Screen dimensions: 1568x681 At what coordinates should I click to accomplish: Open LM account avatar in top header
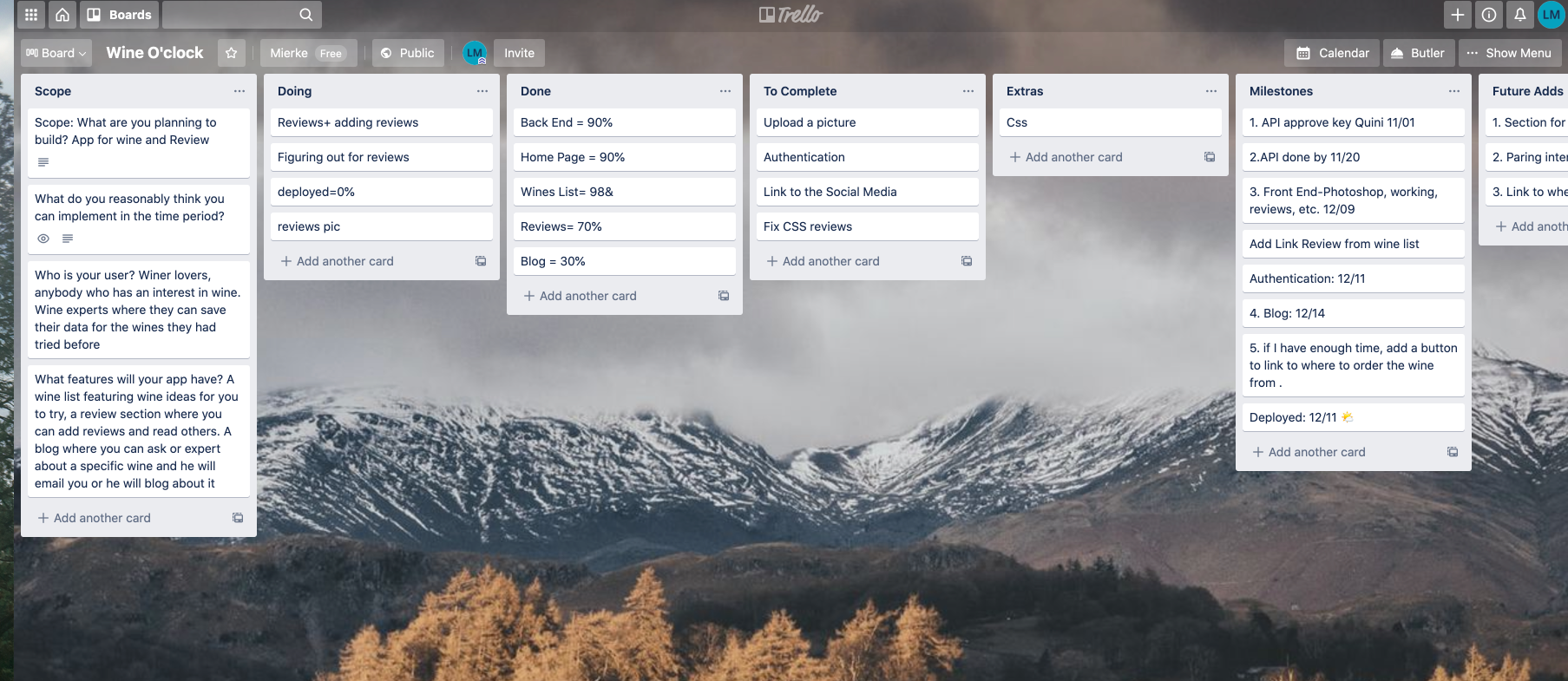[1552, 15]
